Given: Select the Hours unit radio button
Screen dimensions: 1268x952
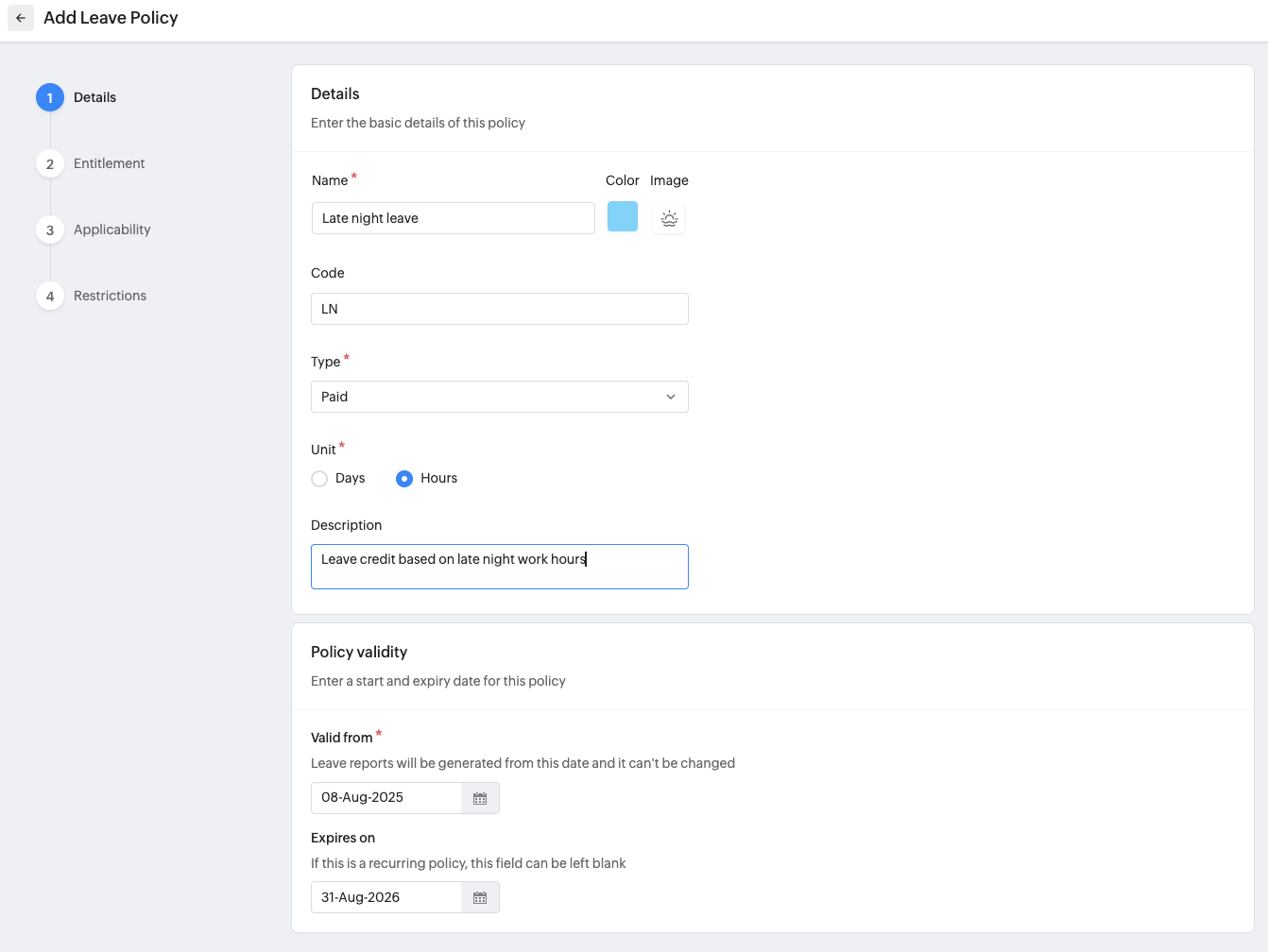Looking at the screenshot, I should click(x=404, y=479).
